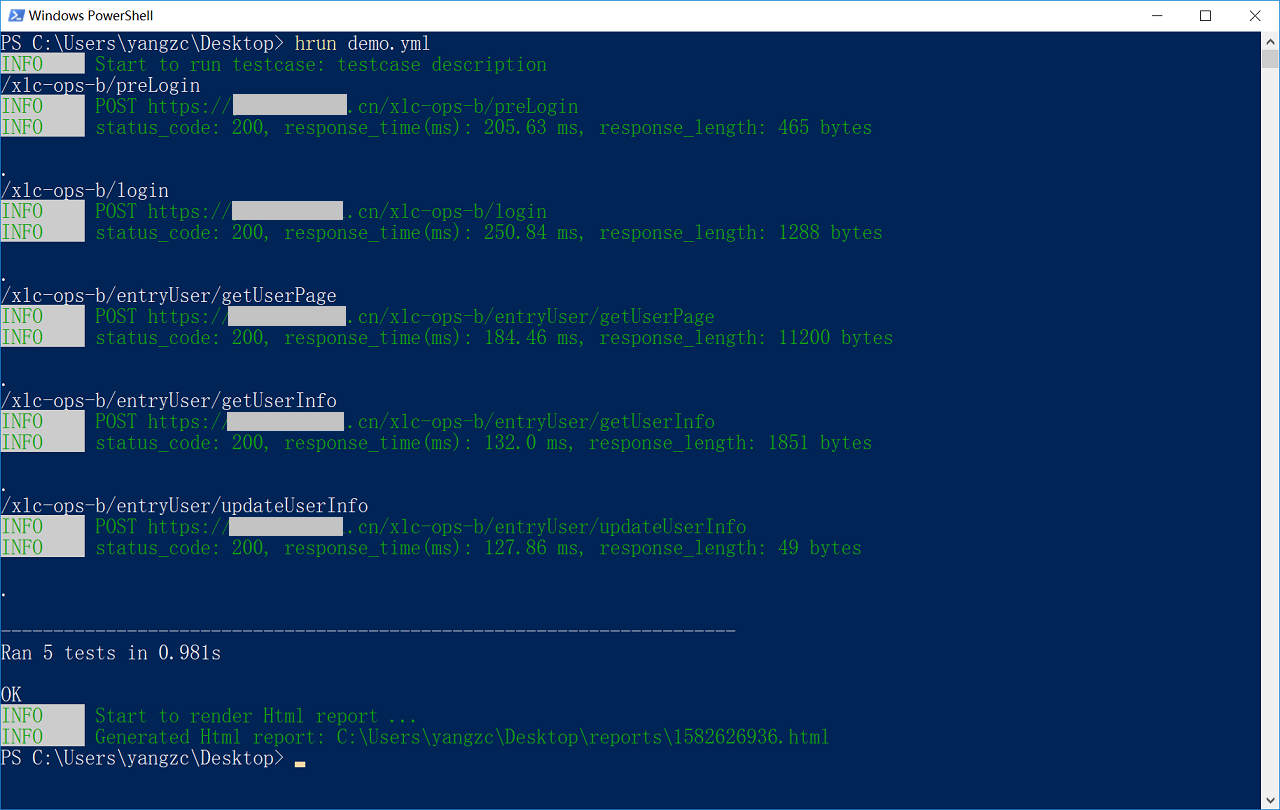Viewport: 1280px width, 810px height.
Task: Click the status line with '250.84 ms'
Action: 489,232
